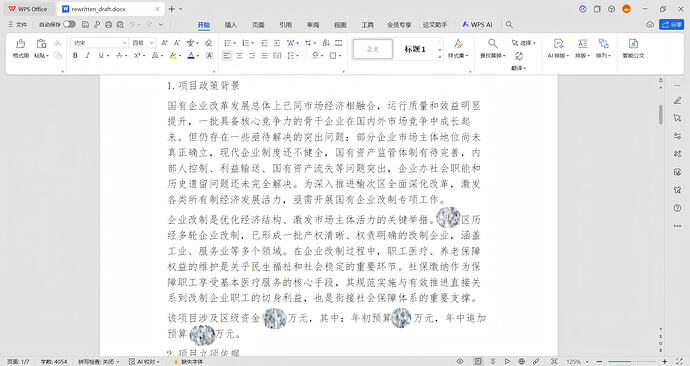Open the 论文助手 thesis assistant tab
690x366 pixels.
[435, 25]
